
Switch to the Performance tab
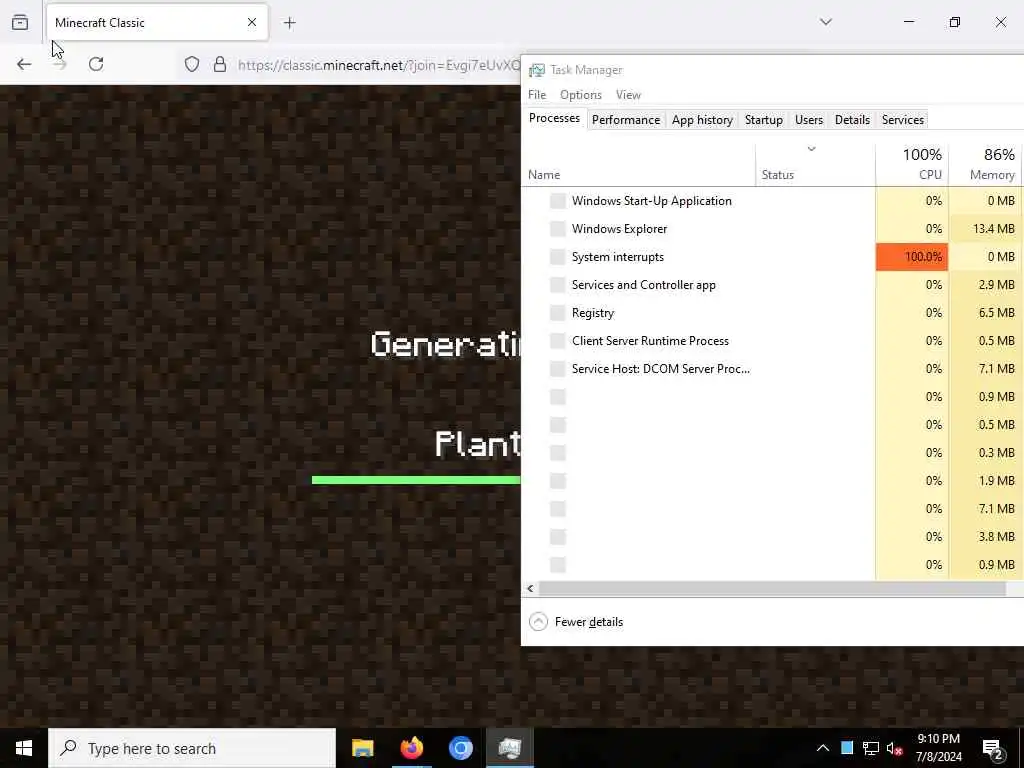pos(626,120)
